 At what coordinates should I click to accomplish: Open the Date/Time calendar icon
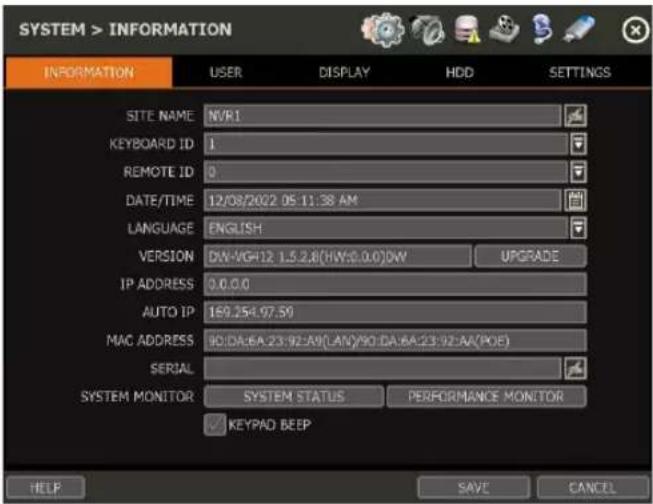576,200
